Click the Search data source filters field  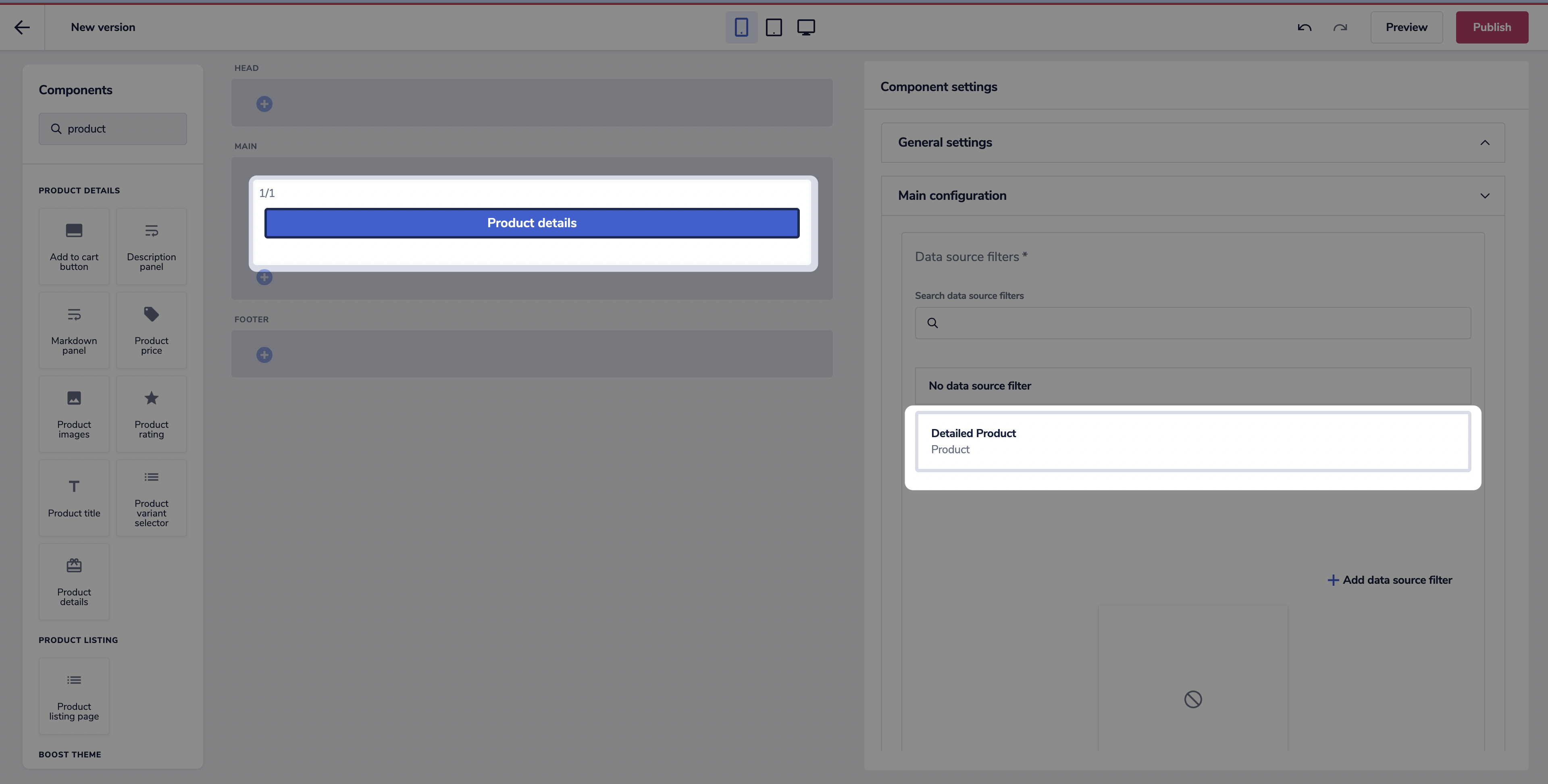[1192, 323]
